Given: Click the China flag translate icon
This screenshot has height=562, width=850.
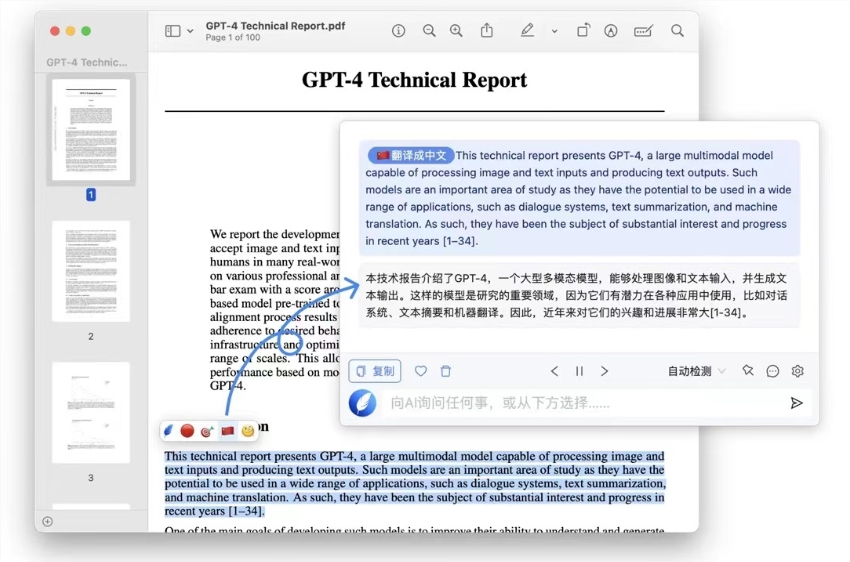Looking at the screenshot, I should tap(227, 431).
